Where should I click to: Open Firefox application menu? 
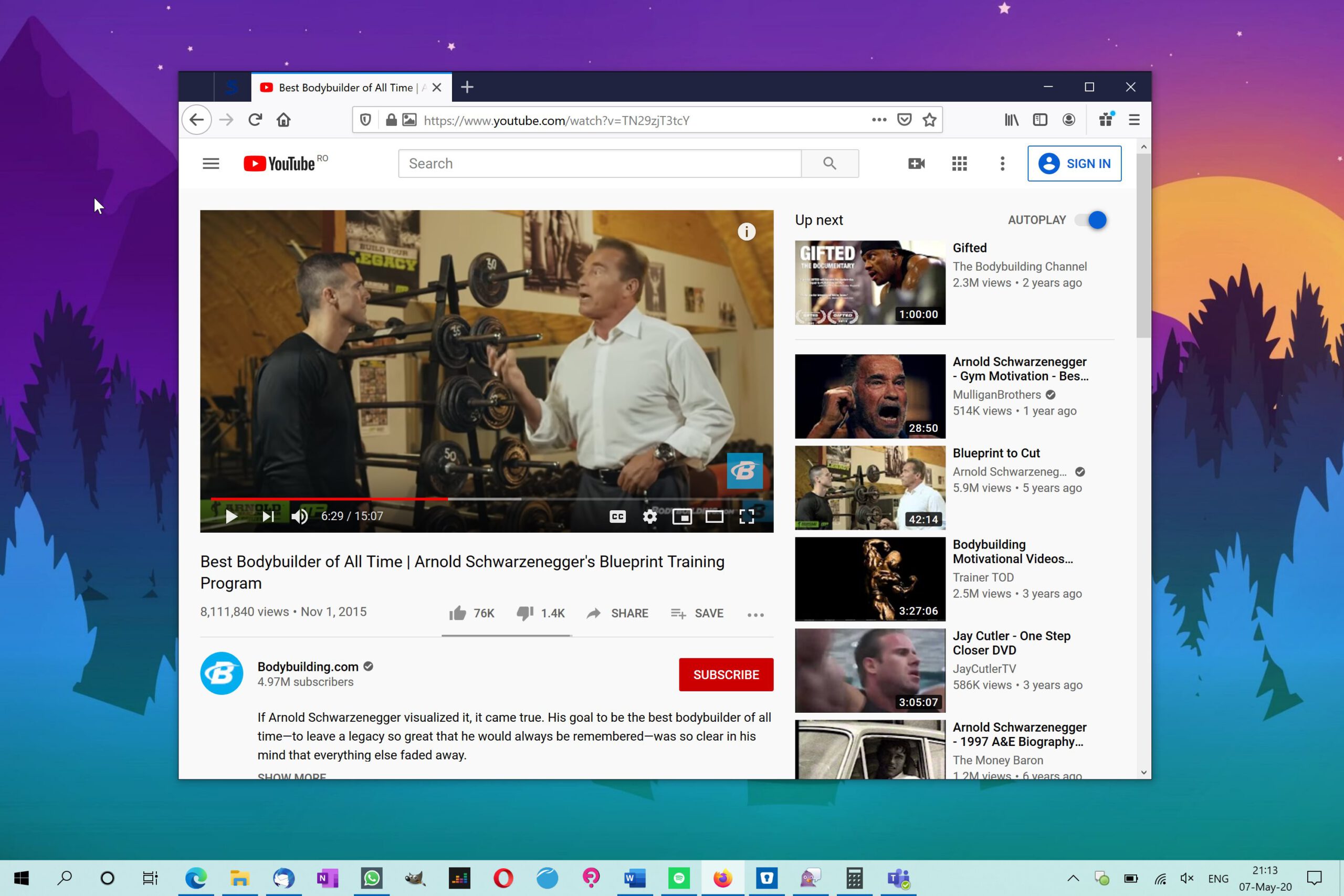[x=1135, y=120]
